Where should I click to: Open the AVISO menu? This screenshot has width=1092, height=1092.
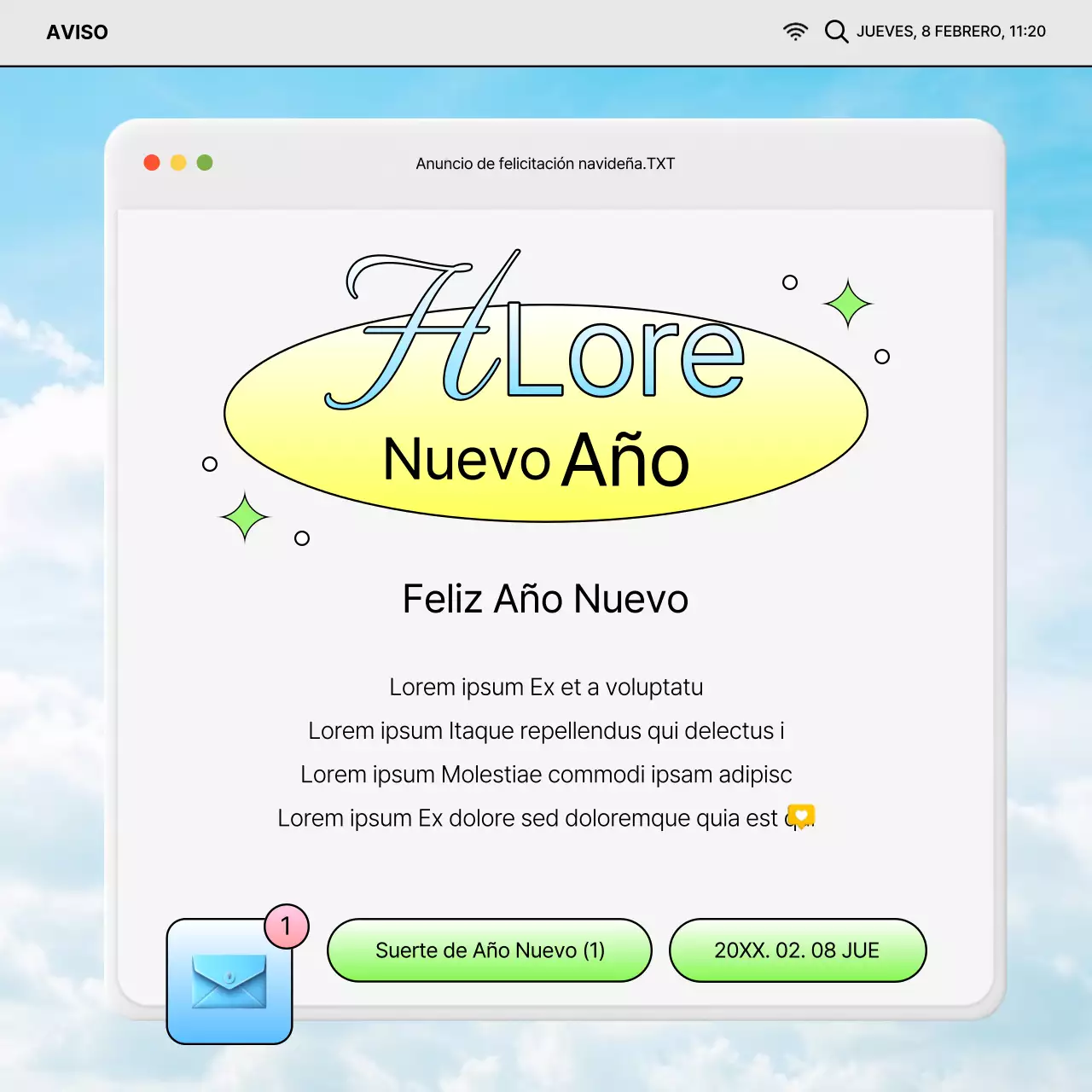pos(77,32)
